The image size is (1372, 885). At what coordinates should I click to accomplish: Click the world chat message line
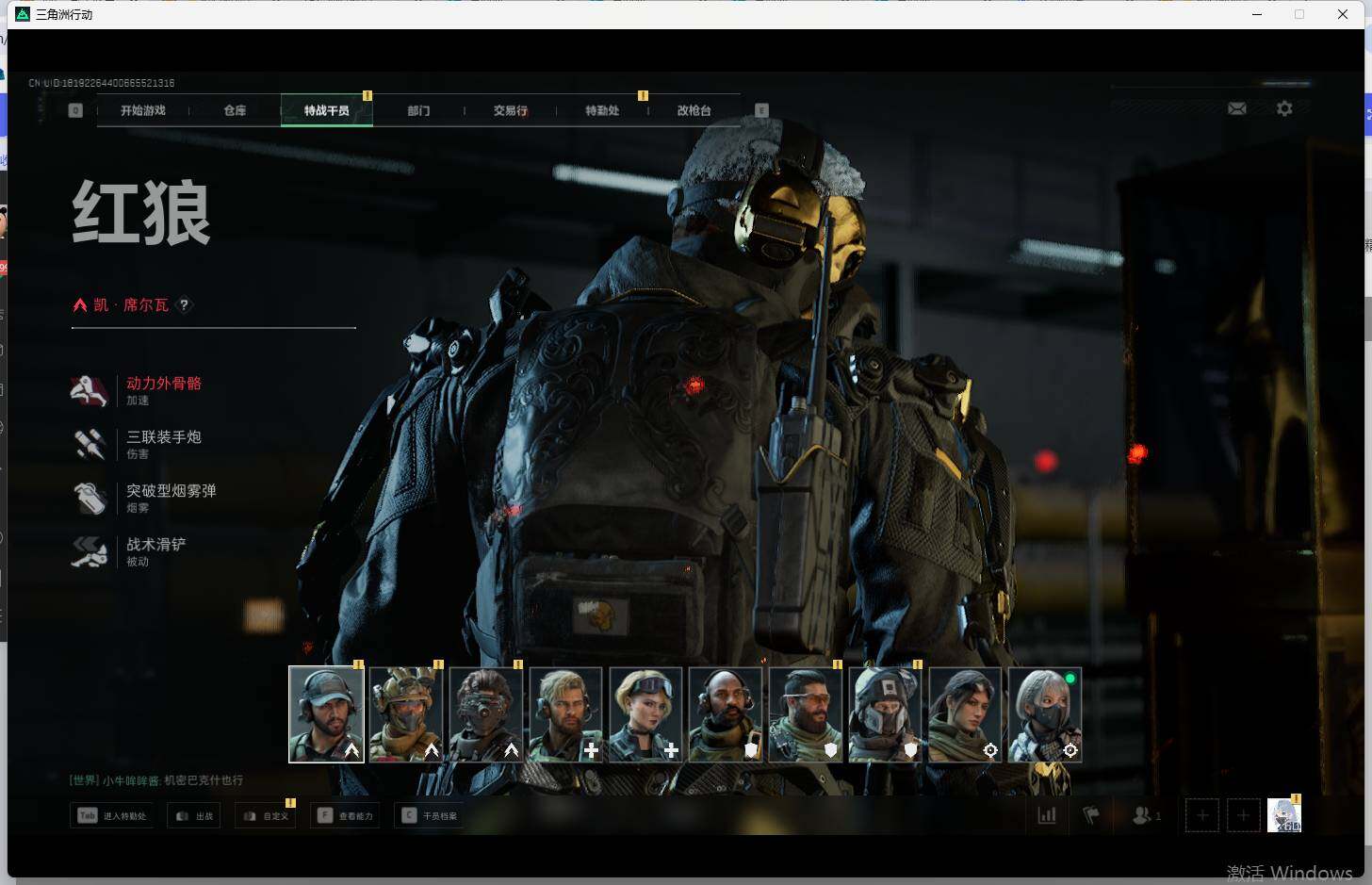click(x=156, y=780)
